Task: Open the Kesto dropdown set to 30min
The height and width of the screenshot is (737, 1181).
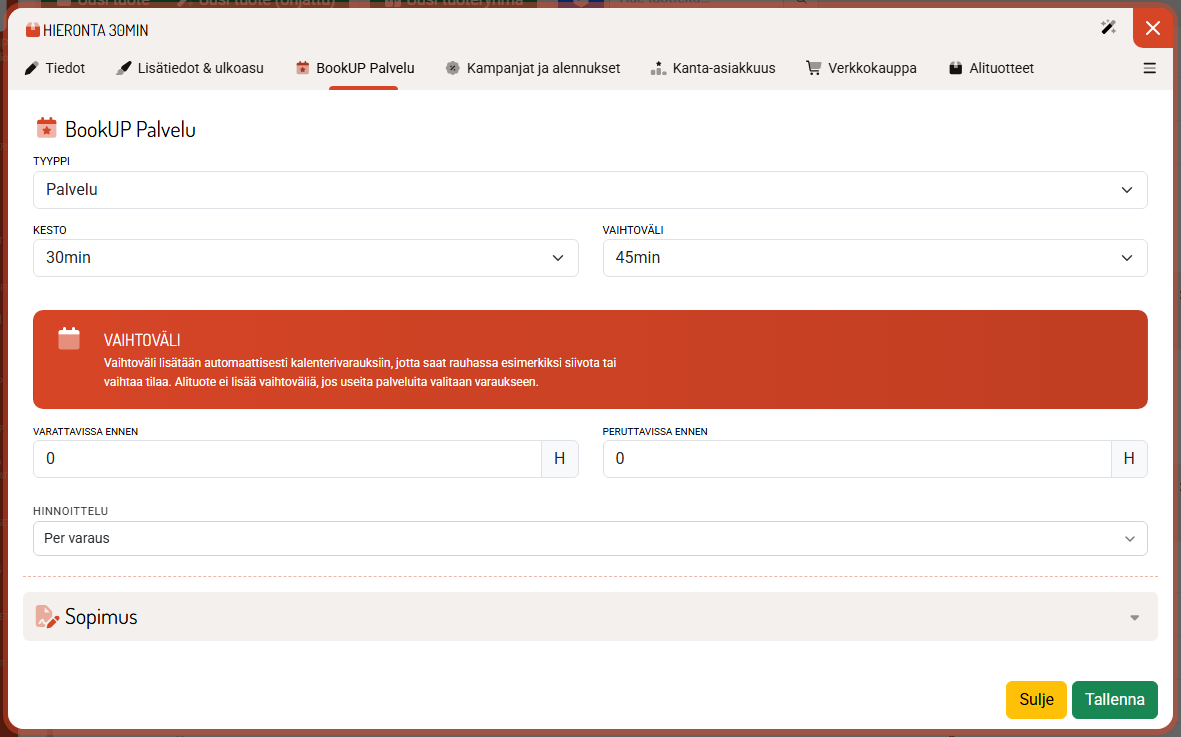Action: point(306,257)
